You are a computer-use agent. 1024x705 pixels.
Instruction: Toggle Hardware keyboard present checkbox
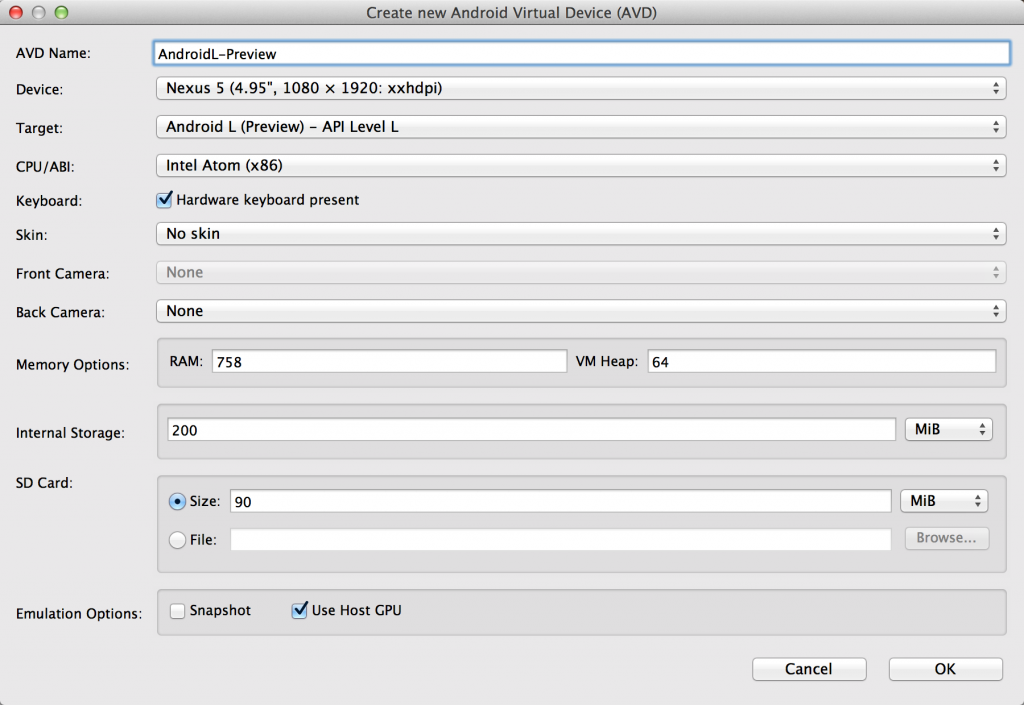[165, 200]
